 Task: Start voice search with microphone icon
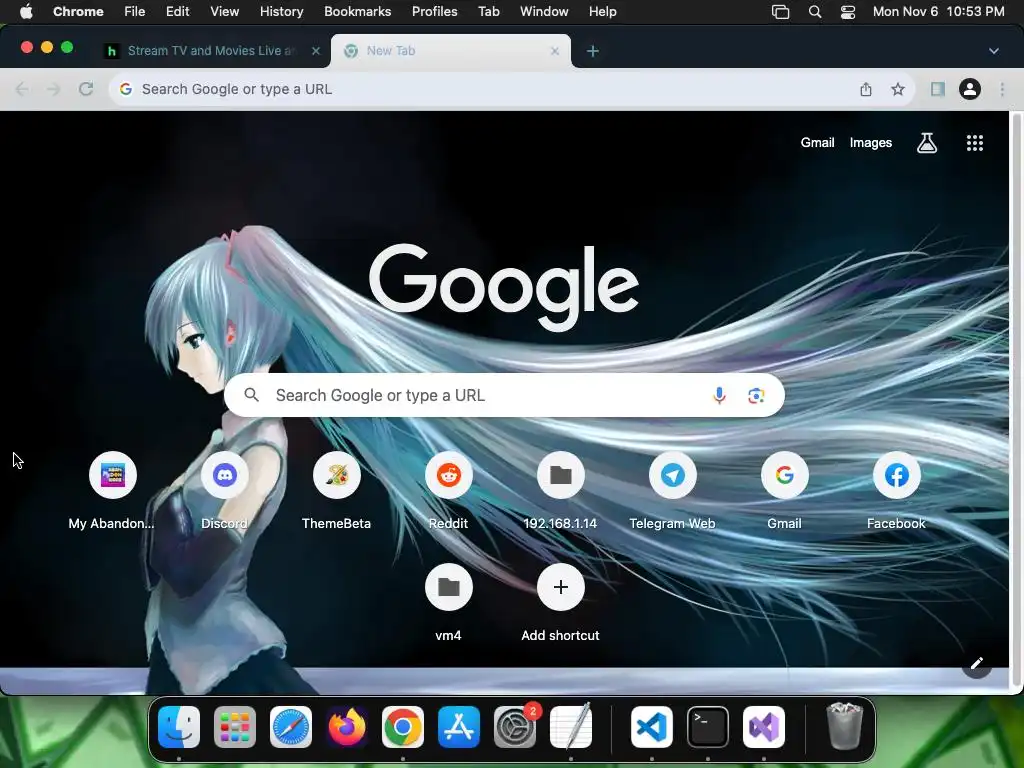(719, 395)
